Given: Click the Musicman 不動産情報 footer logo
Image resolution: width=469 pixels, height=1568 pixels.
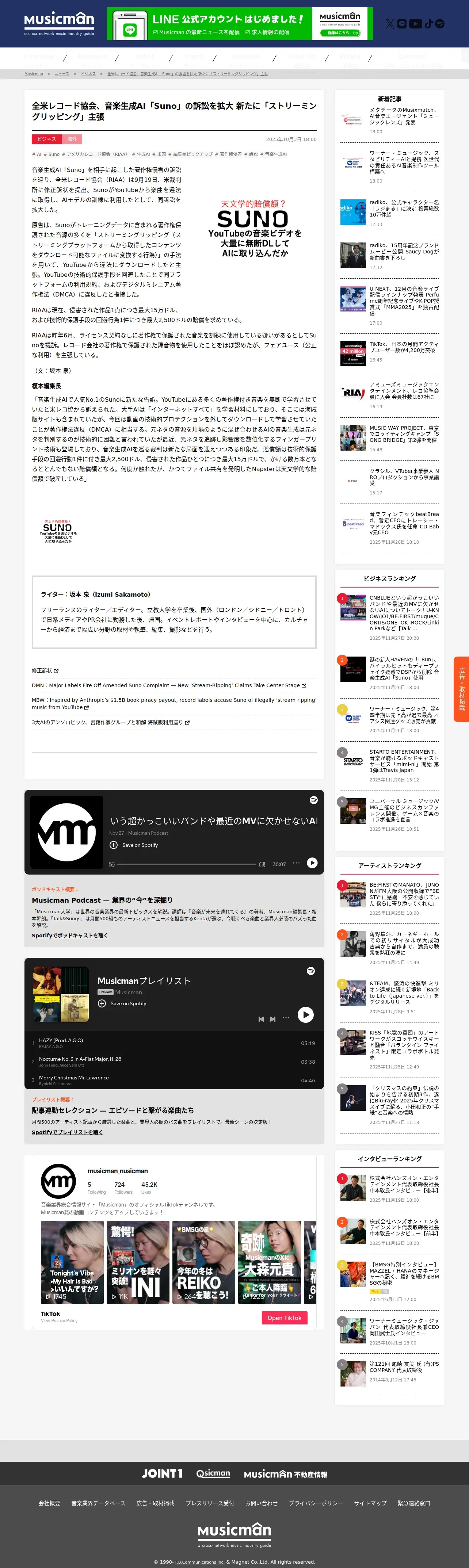Looking at the screenshot, I should pos(286,1474).
